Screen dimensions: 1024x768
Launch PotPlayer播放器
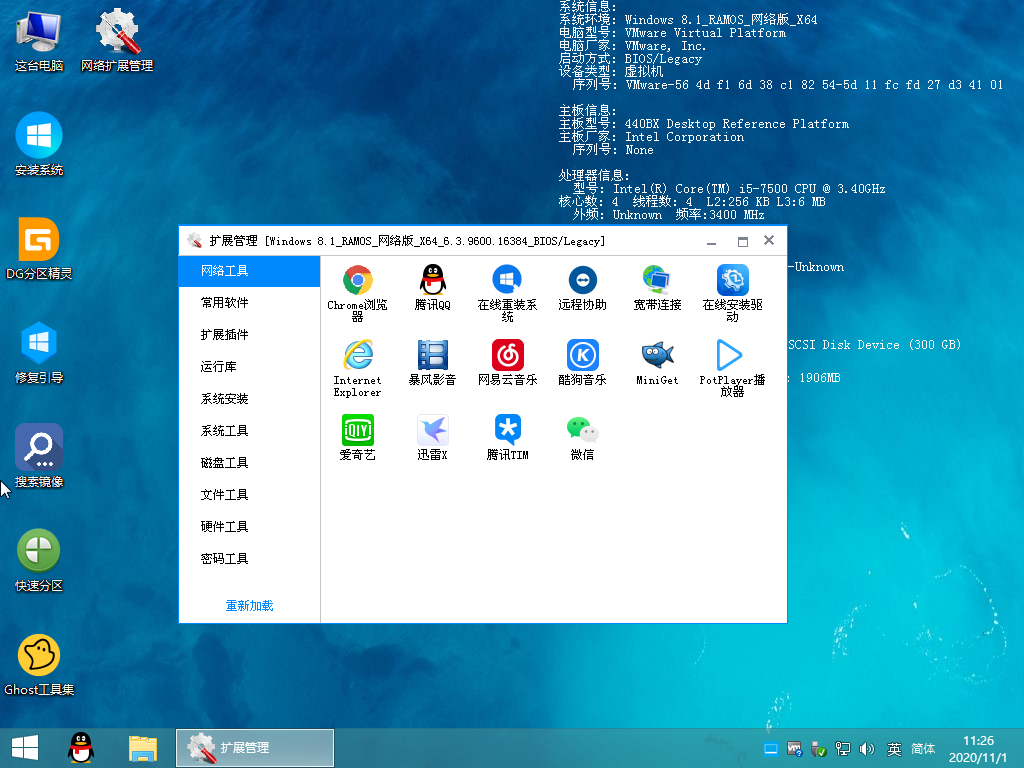[733, 368]
